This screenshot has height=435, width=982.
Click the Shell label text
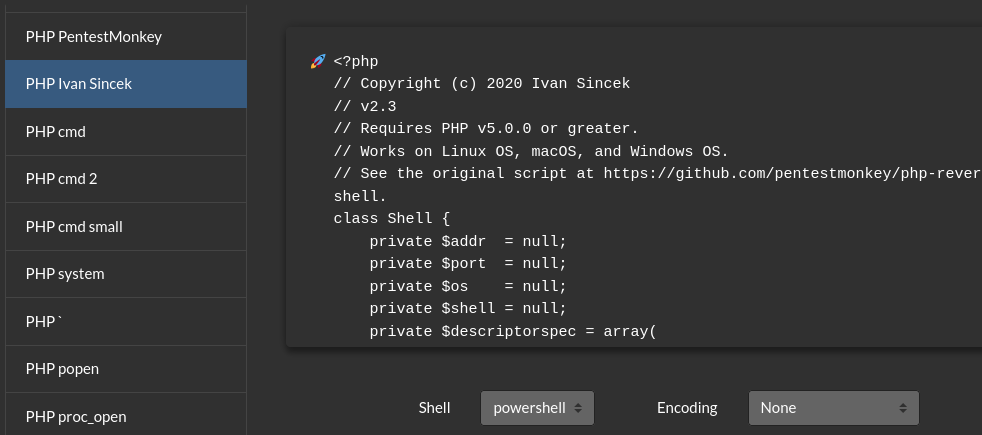(x=434, y=408)
